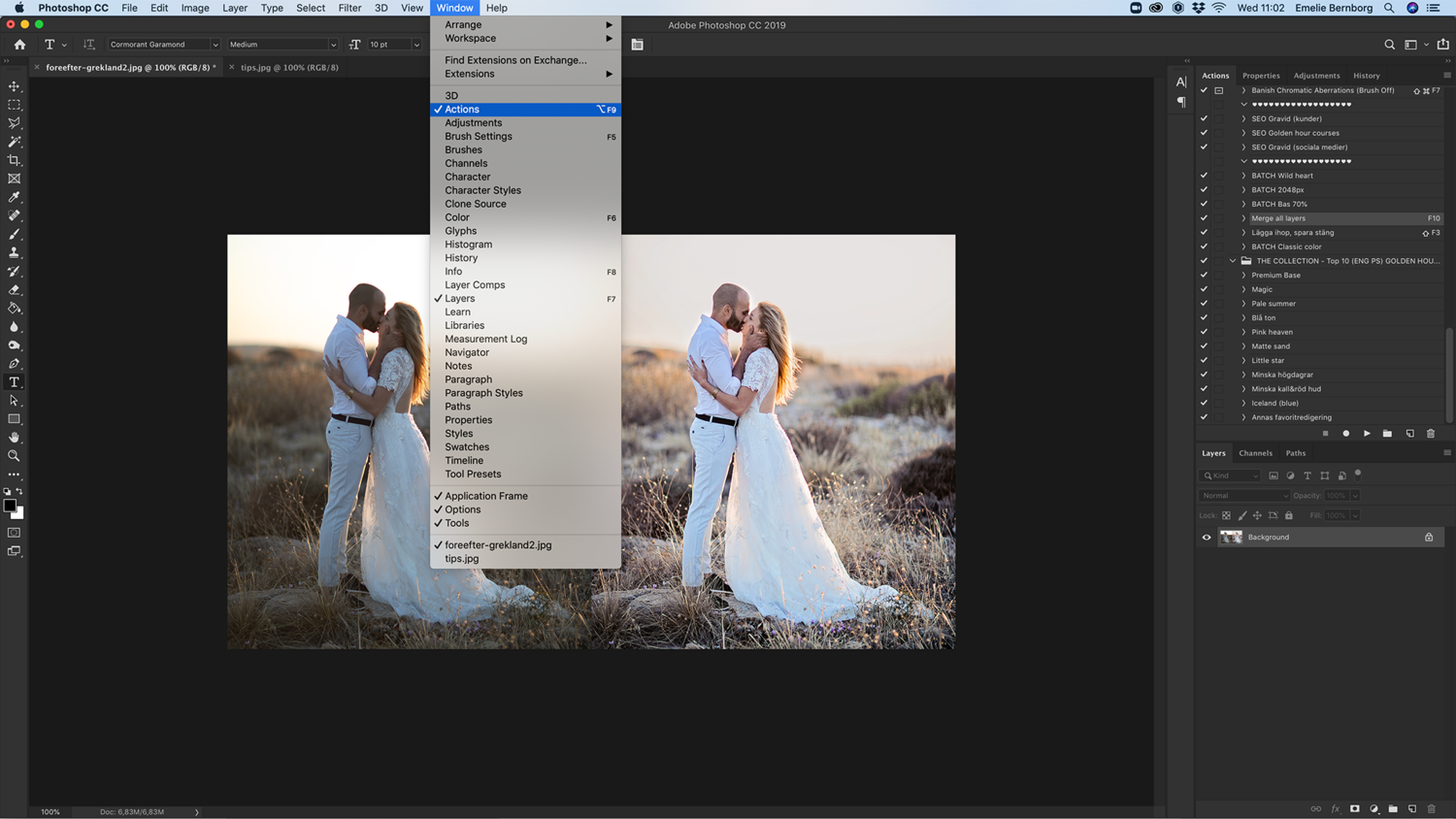Hide the Background layer visibility eye
The height and width of the screenshot is (819, 1456).
(1207, 538)
